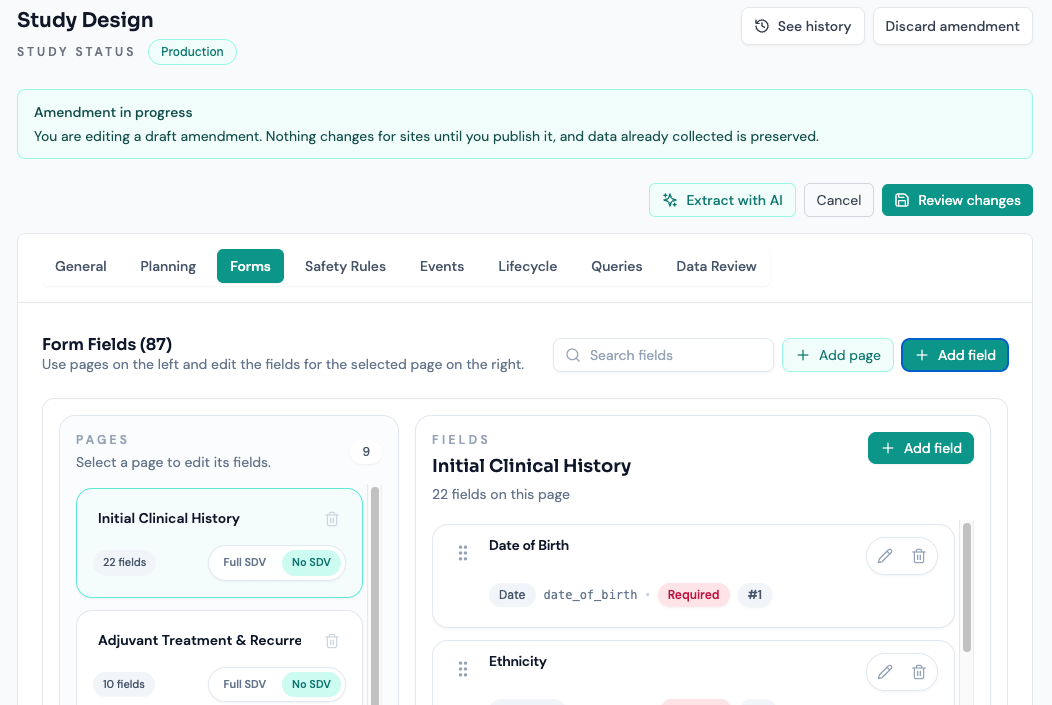Click the pages count badge 9

pyautogui.click(x=366, y=451)
